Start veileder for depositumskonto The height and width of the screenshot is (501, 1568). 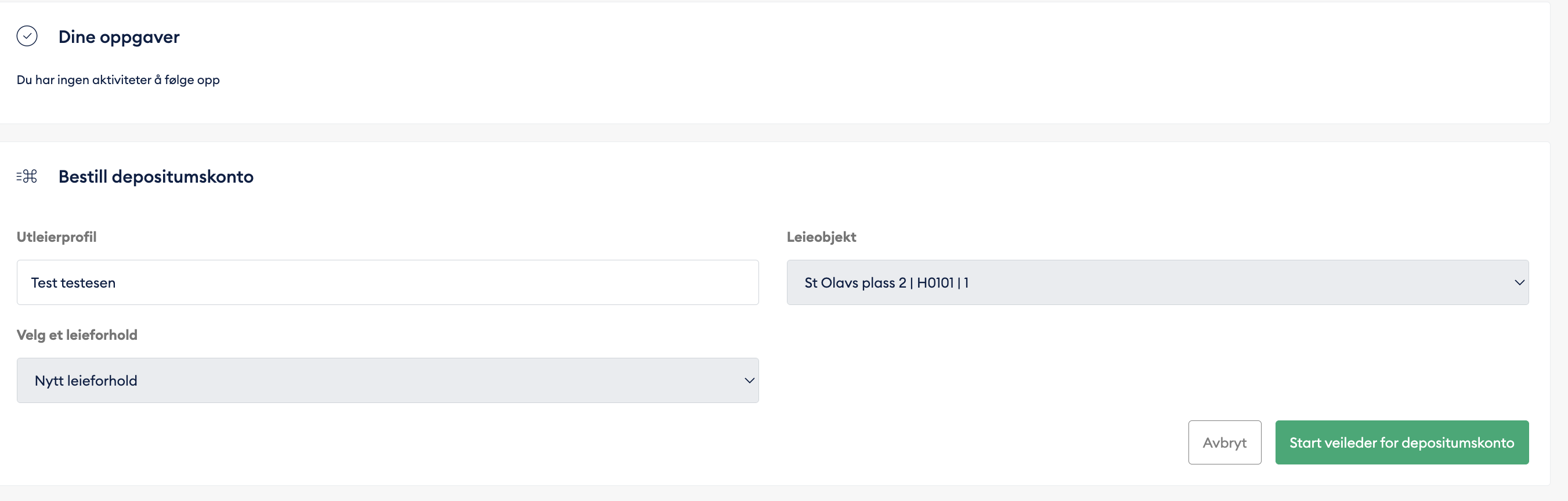[1401, 442]
